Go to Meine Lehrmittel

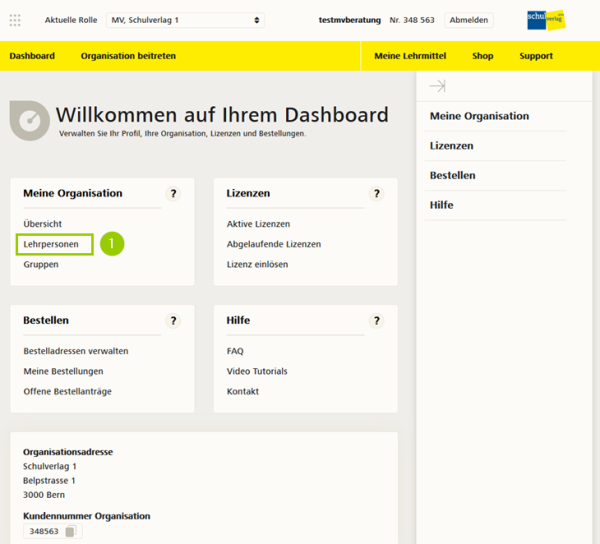pyautogui.click(x=410, y=56)
